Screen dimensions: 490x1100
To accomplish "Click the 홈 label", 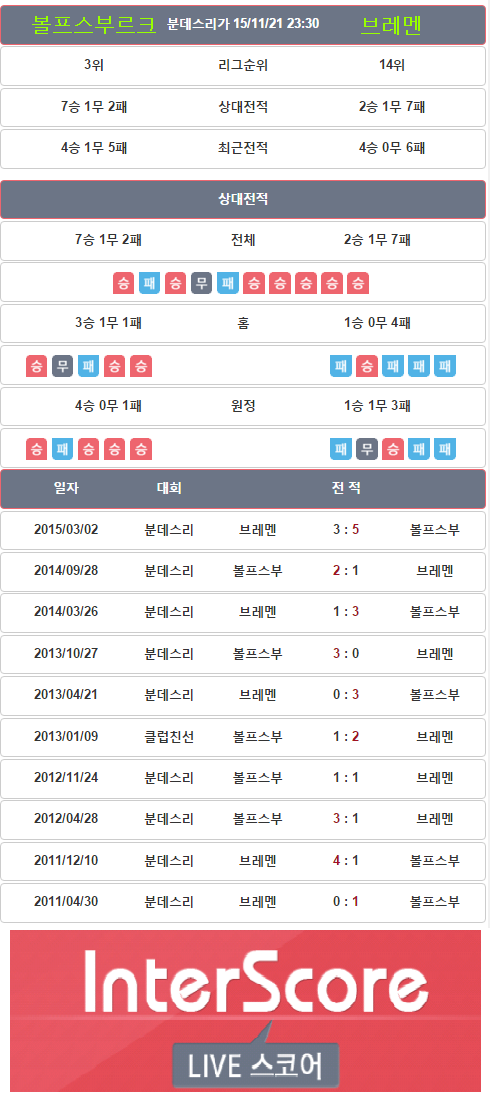I will [x=243, y=323].
